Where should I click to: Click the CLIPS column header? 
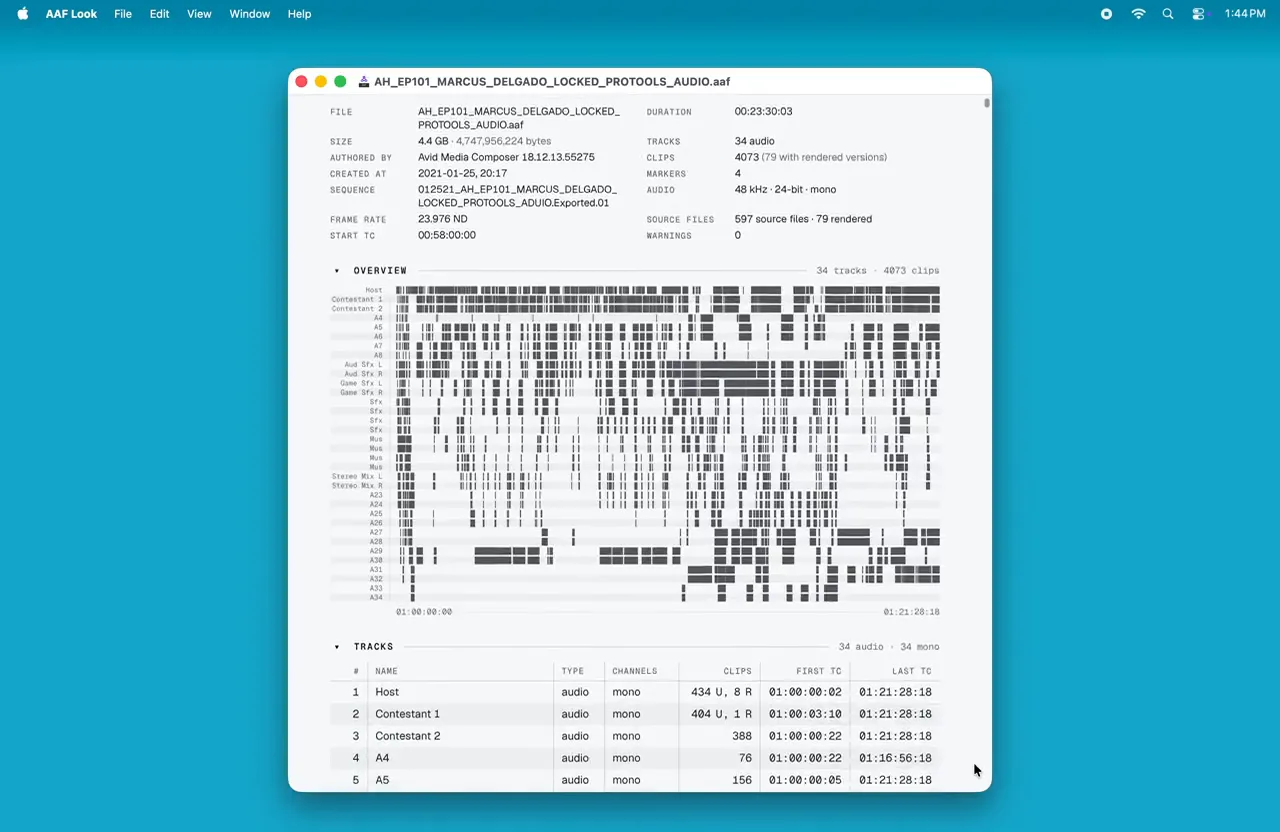pyautogui.click(x=737, y=671)
